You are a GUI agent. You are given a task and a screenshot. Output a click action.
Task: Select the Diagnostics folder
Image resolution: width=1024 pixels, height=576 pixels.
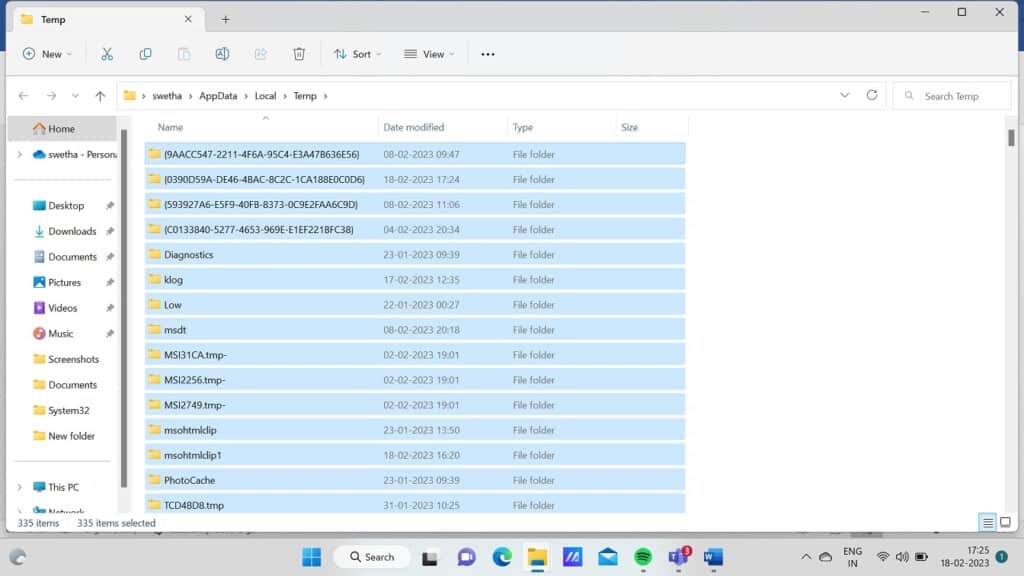click(188, 255)
